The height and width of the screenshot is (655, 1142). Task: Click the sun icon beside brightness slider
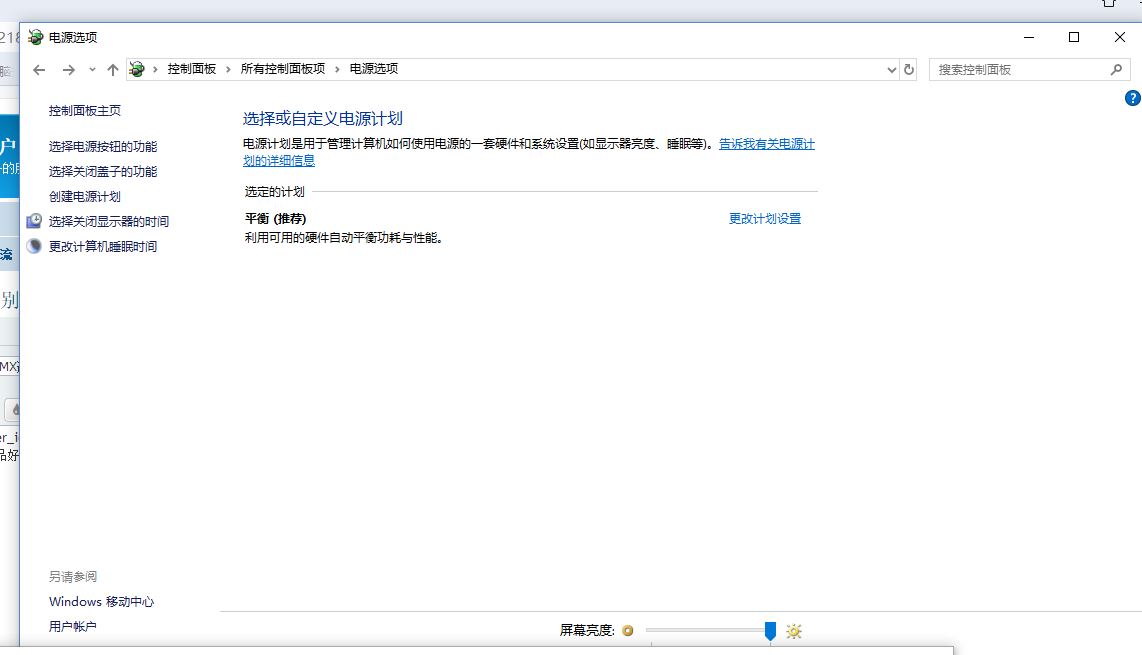tap(794, 631)
